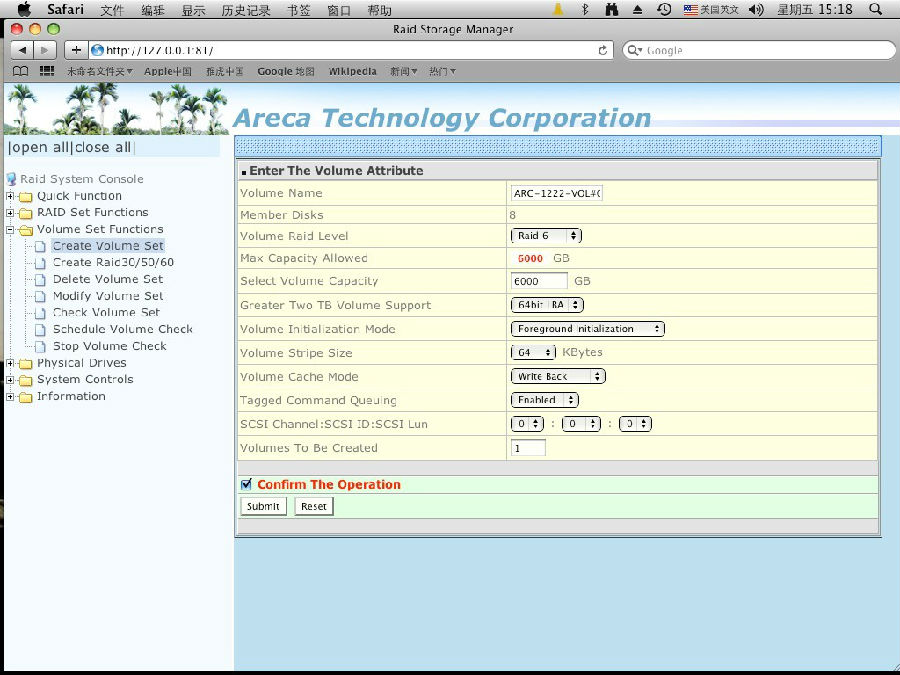Open the reading list book icon
The width and height of the screenshot is (900, 675).
click(21, 71)
